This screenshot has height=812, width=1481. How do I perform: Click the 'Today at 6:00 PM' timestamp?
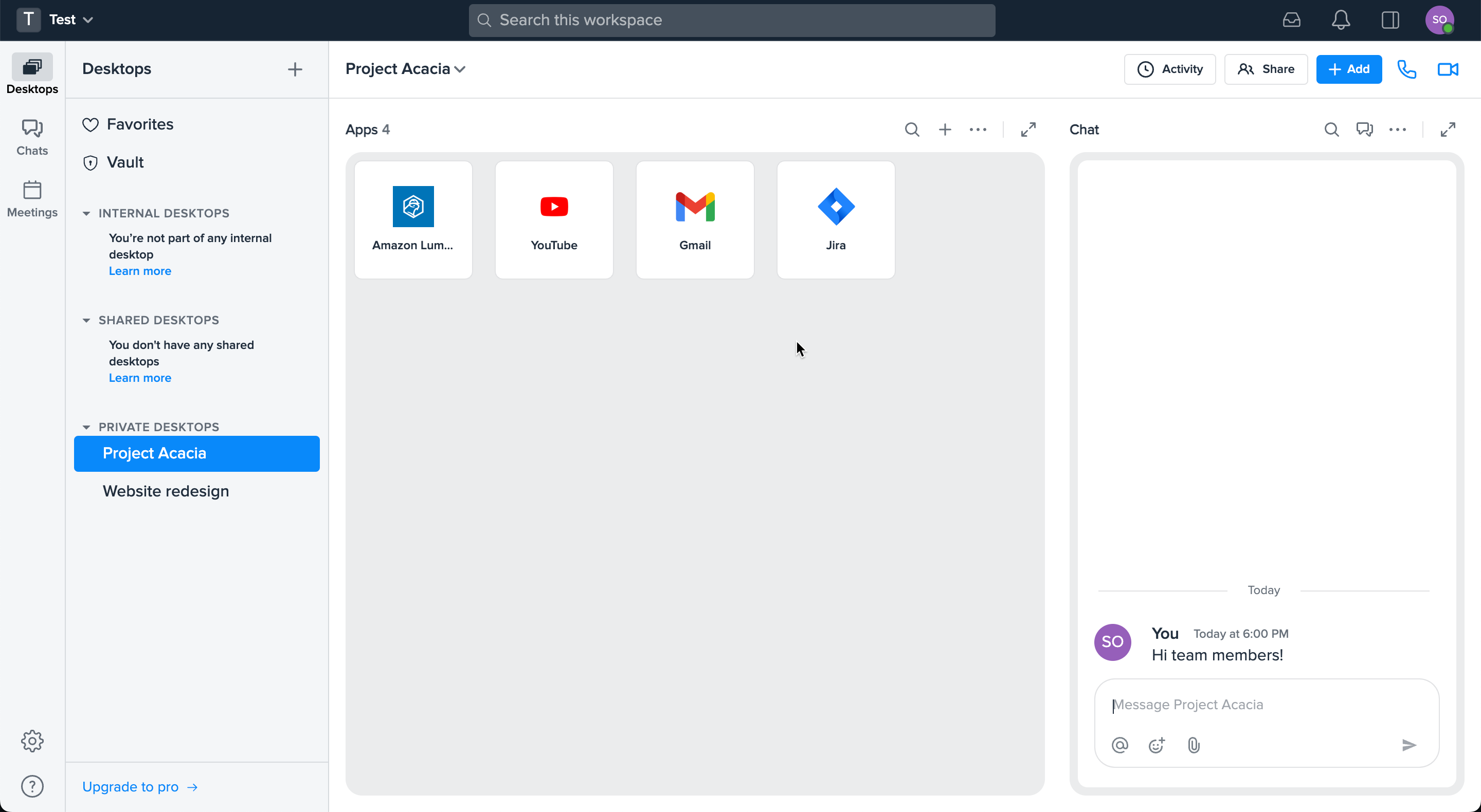(1241, 634)
